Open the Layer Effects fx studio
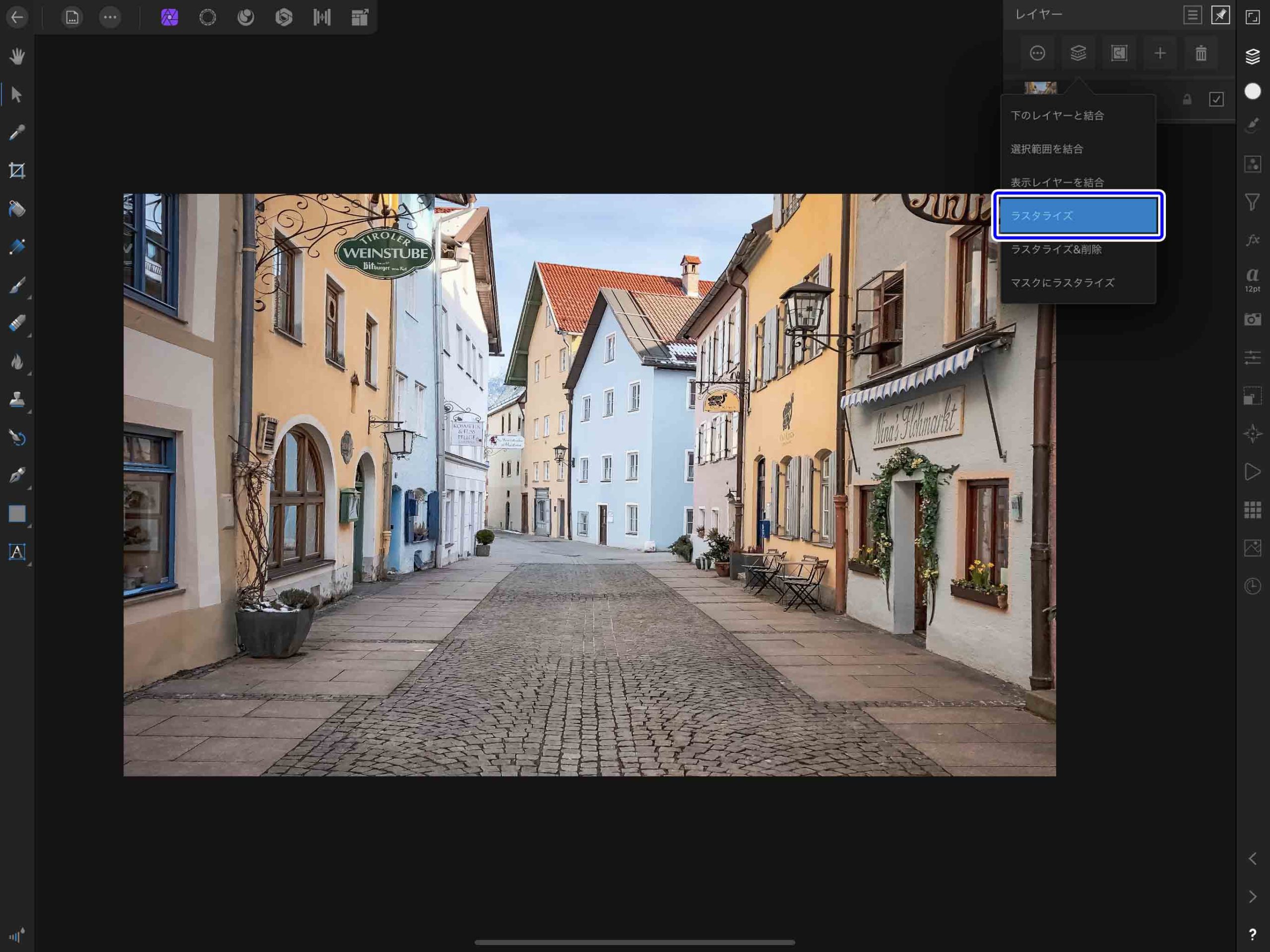Viewport: 1270px width, 952px height. (1252, 240)
